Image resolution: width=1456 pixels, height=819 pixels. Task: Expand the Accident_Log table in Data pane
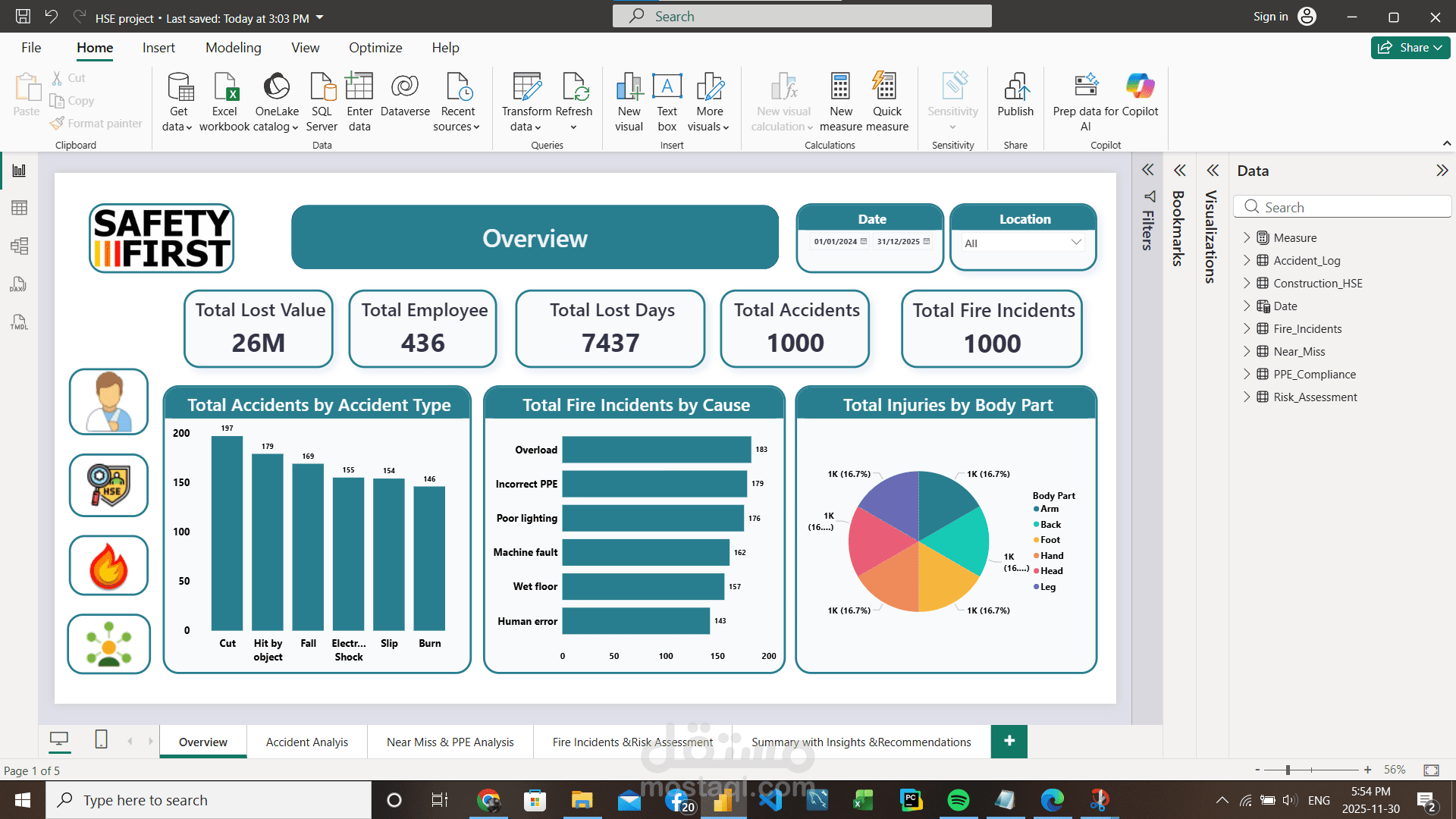click(1247, 260)
